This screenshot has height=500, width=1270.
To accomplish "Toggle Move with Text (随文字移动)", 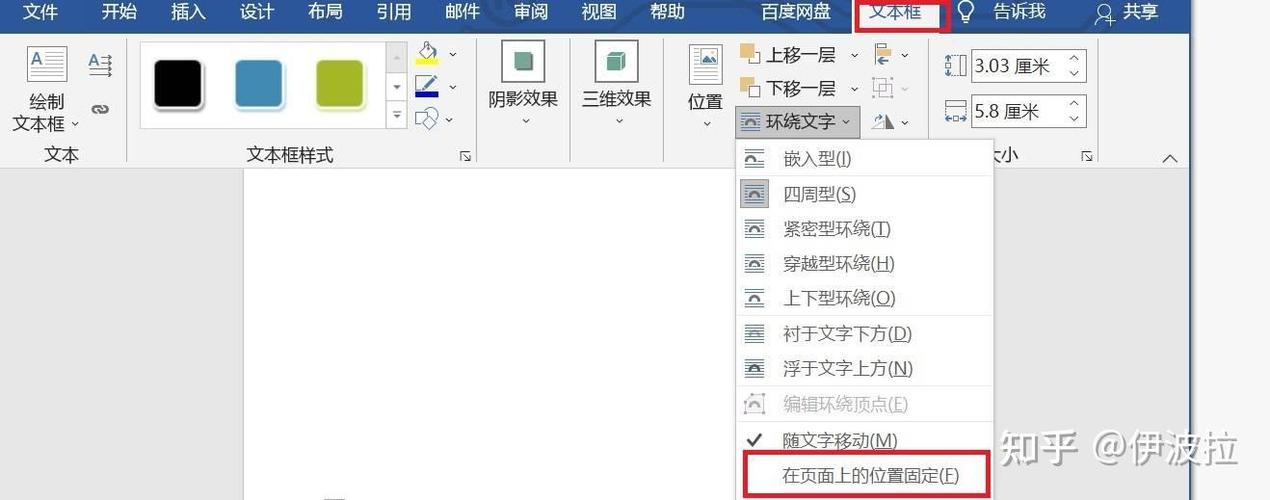I will (865, 440).
